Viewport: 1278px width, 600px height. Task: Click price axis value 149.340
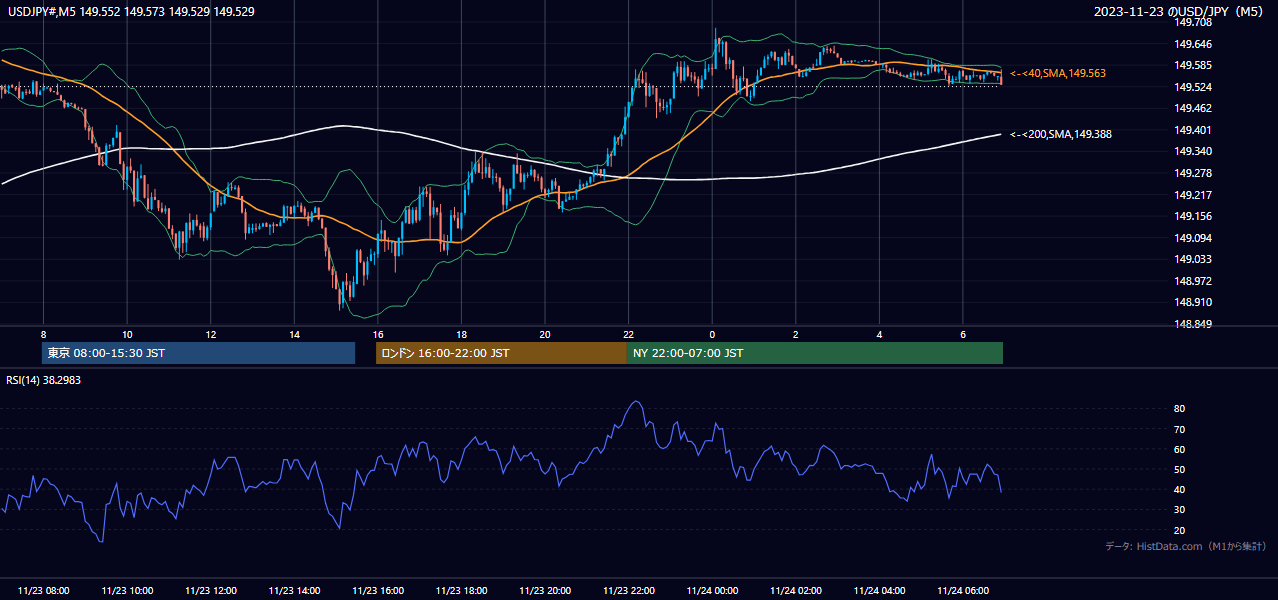[x=1193, y=151]
